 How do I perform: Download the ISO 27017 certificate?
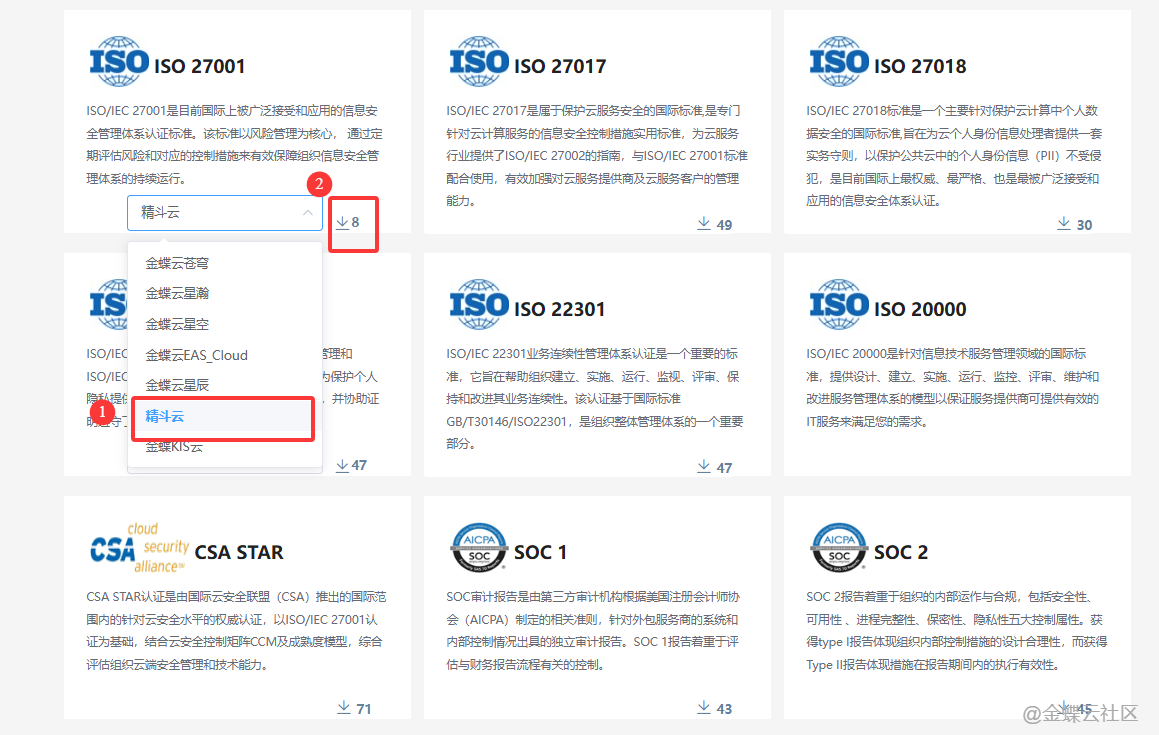(704, 223)
